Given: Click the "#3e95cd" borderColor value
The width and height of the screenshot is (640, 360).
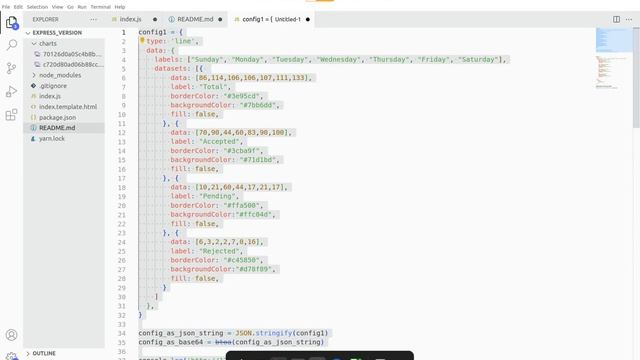Looking at the screenshot, I should (242, 96).
